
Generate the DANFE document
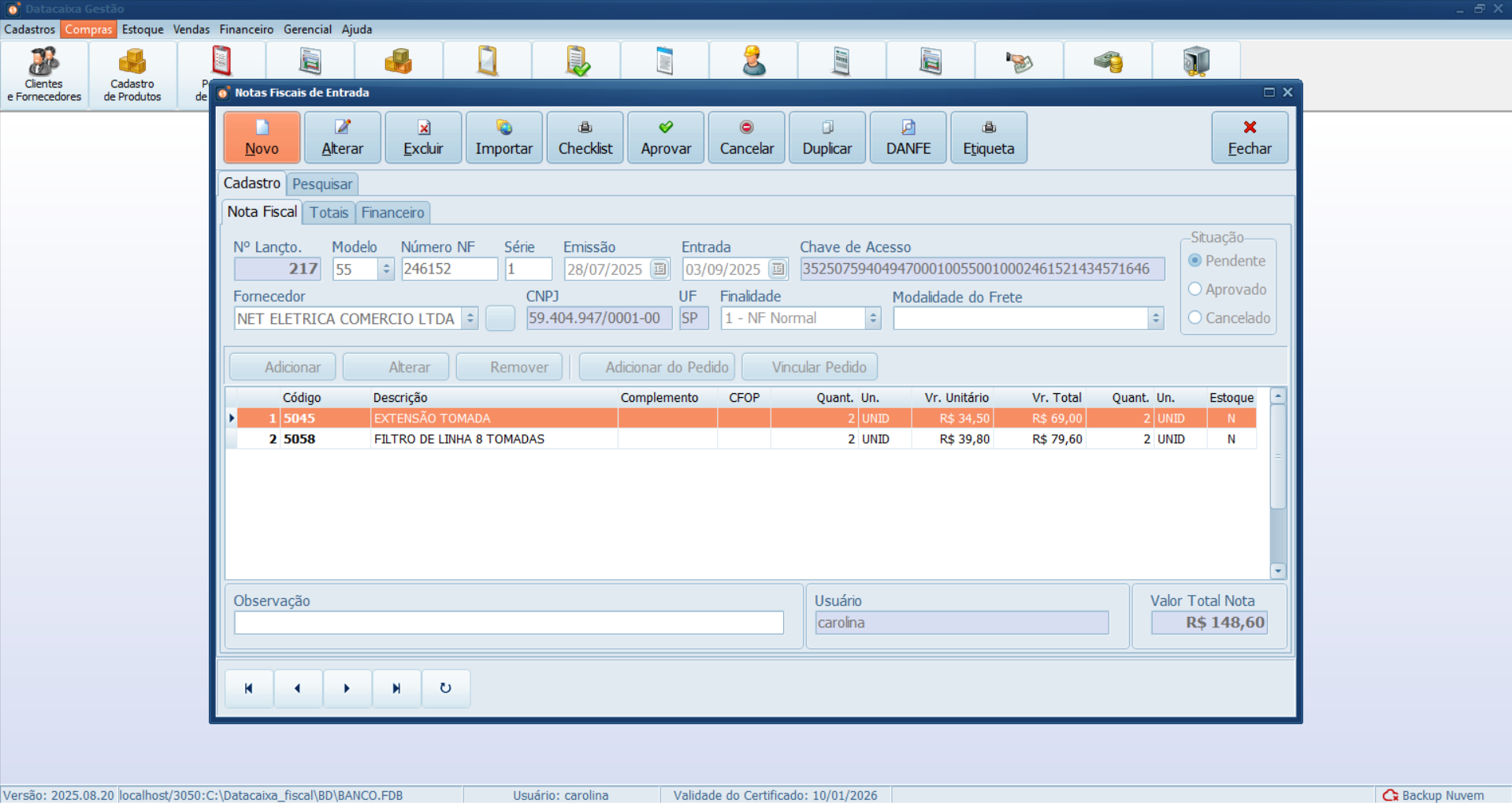[907, 137]
